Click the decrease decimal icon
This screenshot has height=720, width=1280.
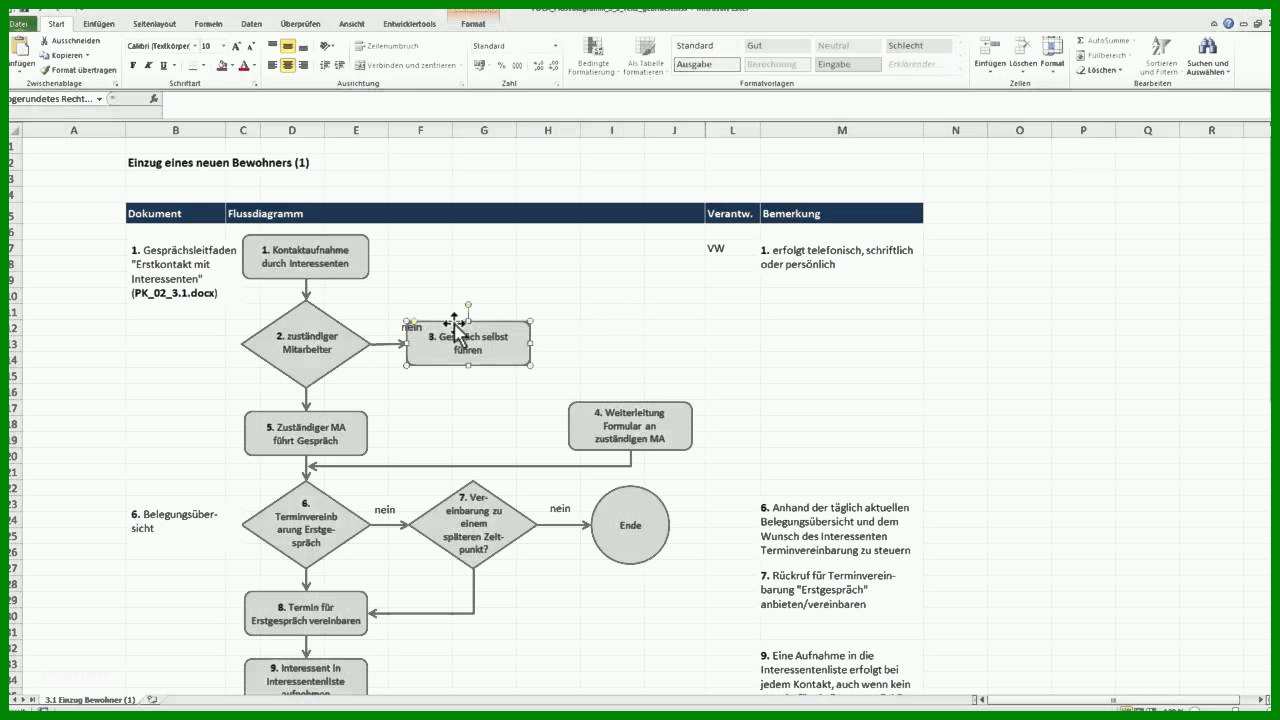coord(553,65)
